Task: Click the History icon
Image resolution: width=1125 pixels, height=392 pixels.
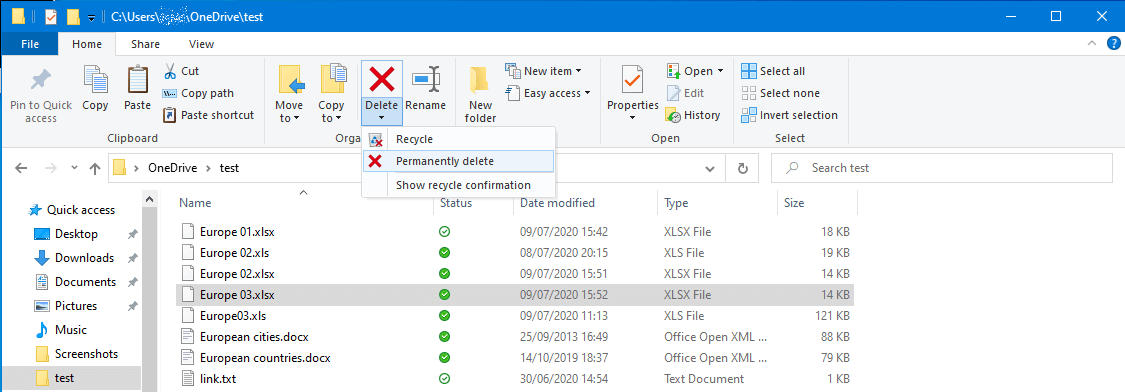Action: click(x=673, y=115)
